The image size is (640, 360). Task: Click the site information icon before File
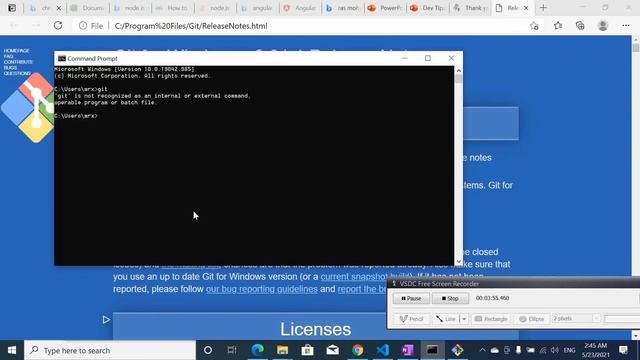click(83, 26)
